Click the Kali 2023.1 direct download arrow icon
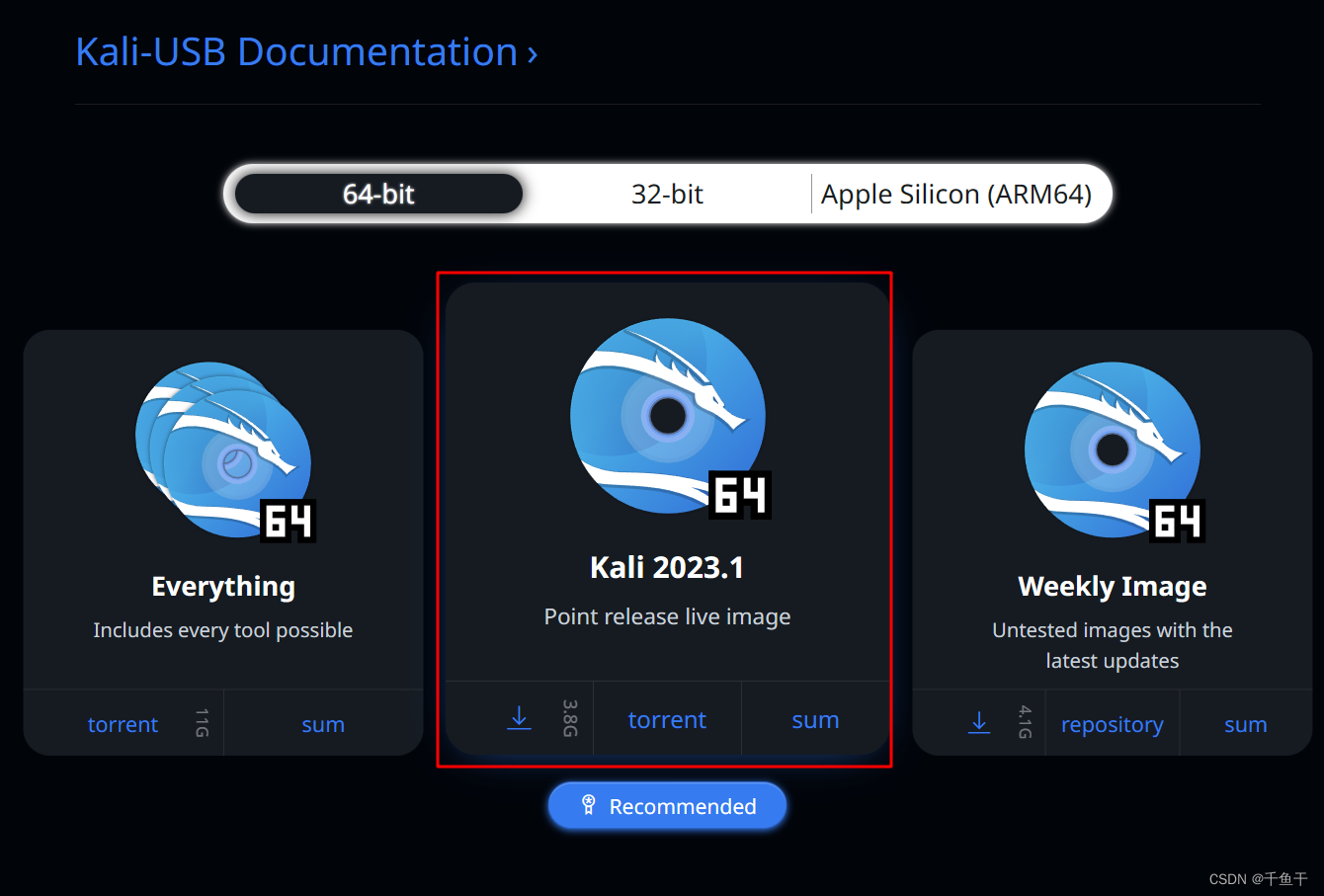1324x896 pixels. 519,718
